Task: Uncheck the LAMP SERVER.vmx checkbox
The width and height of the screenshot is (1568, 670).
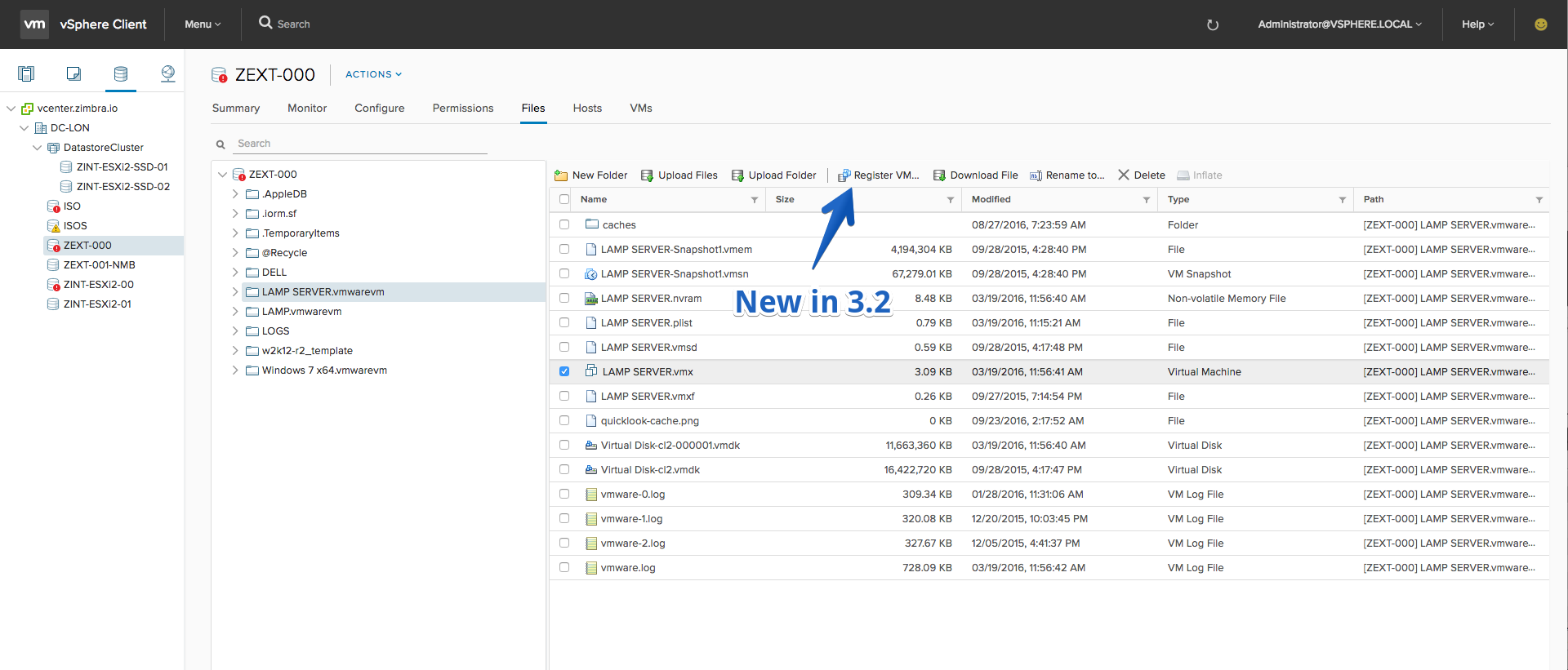Action: click(564, 371)
